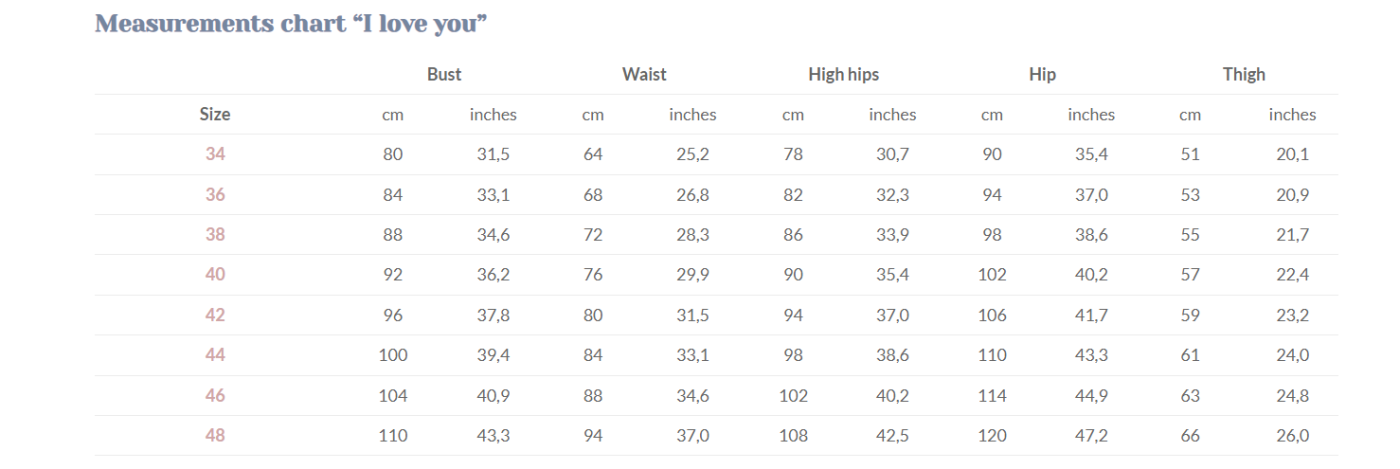Choose size 40 from the chart

tap(215, 275)
